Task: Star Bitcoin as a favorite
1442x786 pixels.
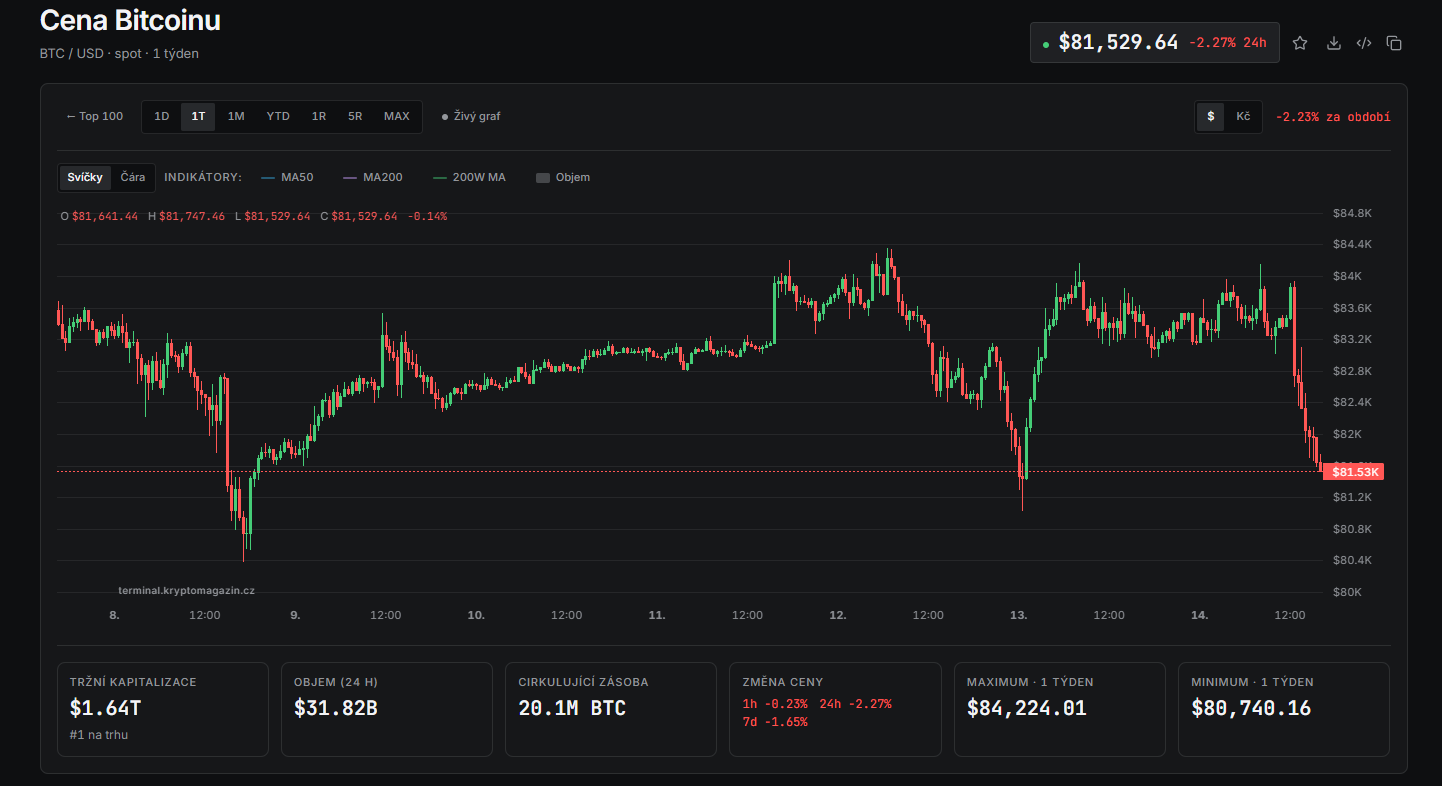Action: pyautogui.click(x=1300, y=43)
